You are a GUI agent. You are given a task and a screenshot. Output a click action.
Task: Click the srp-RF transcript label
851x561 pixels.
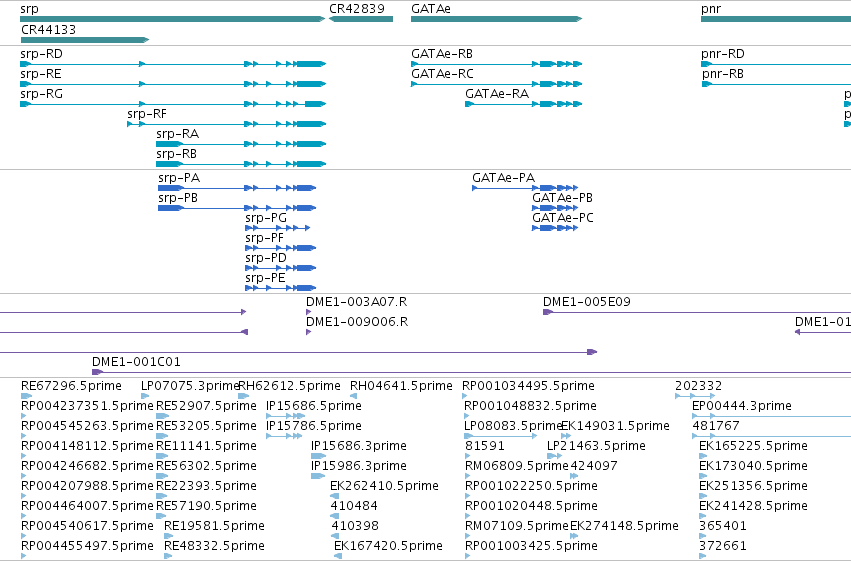pos(147,114)
